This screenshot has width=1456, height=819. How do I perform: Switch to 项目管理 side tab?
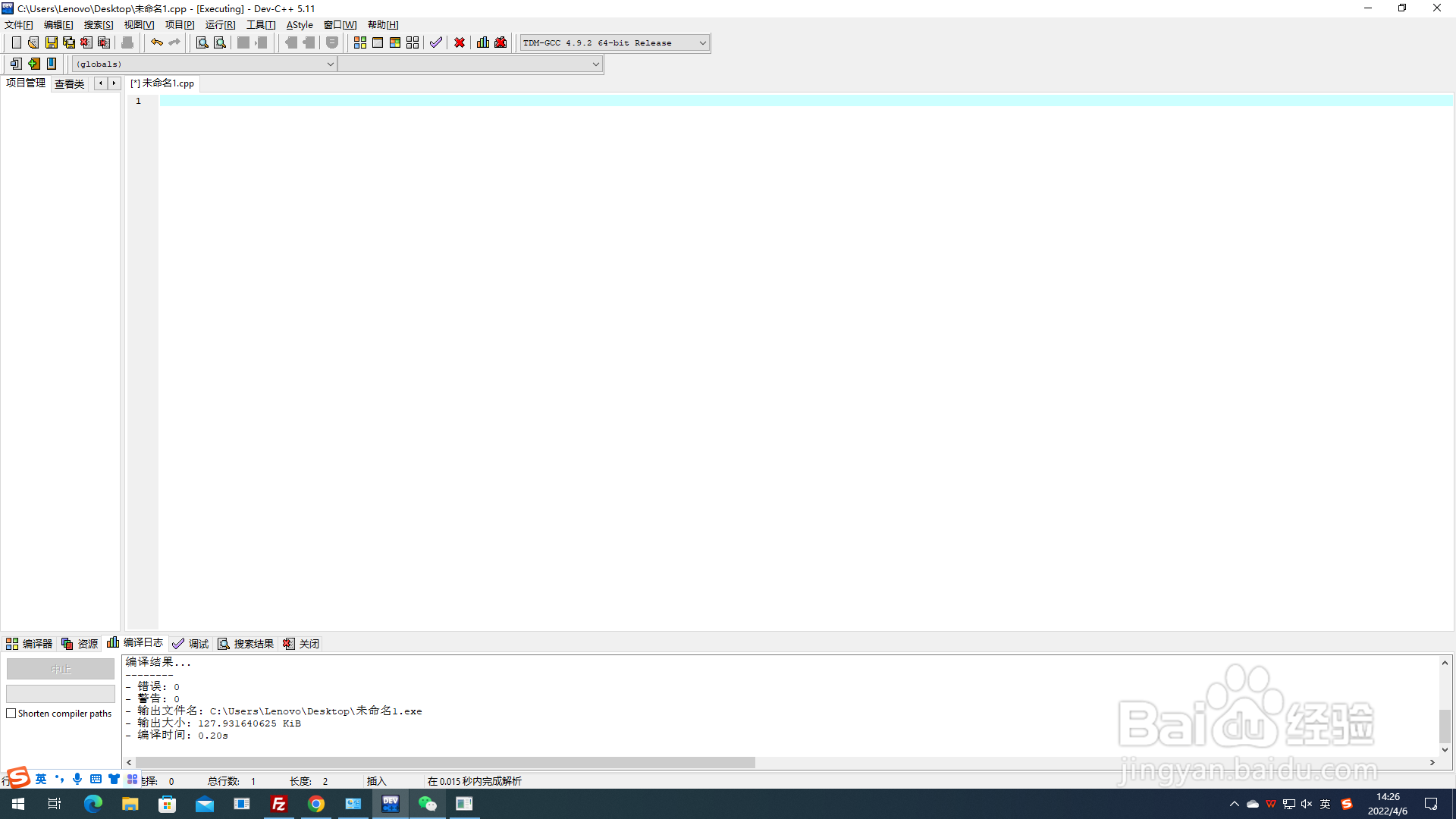pyautogui.click(x=26, y=83)
